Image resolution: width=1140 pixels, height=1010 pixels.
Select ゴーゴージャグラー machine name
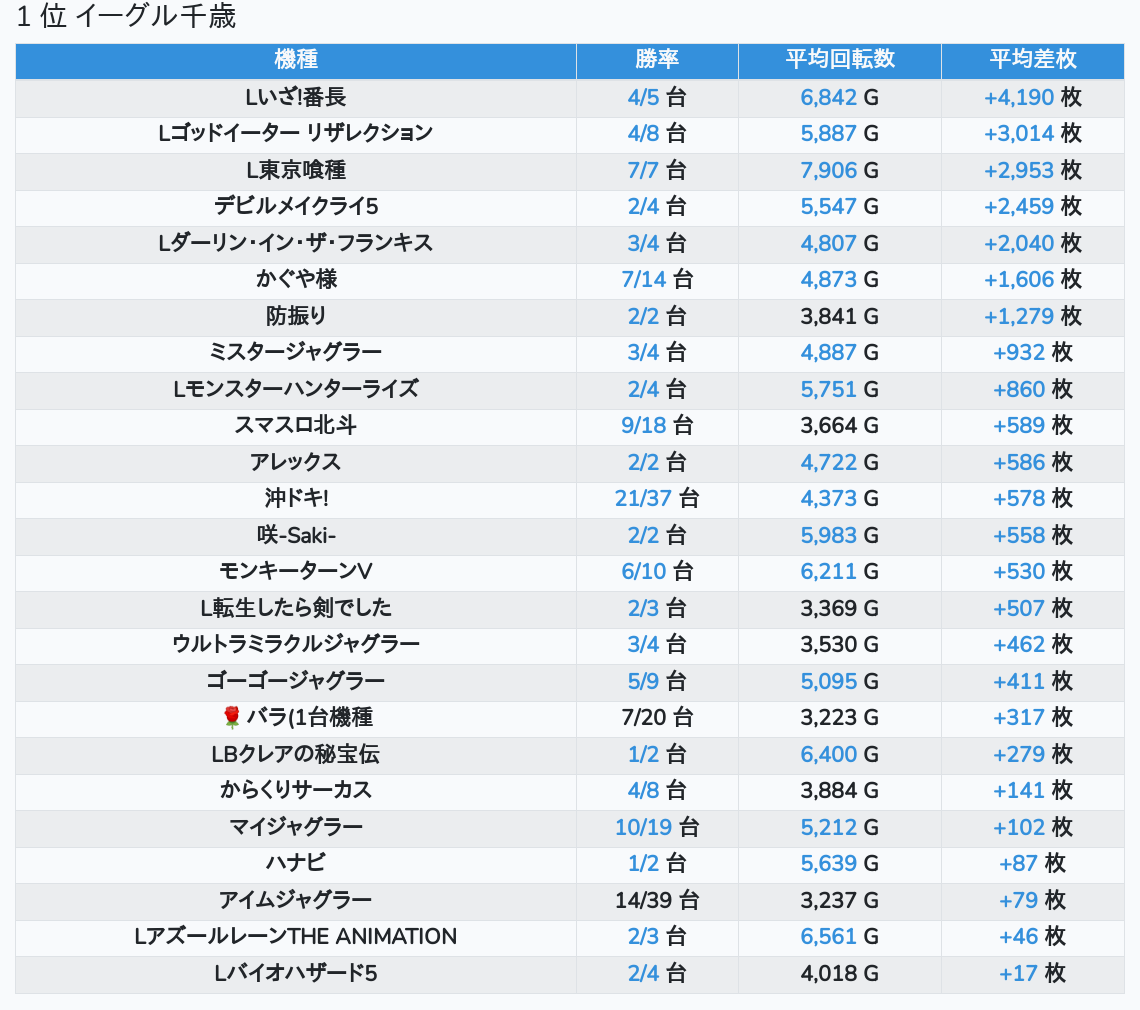point(296,681)
